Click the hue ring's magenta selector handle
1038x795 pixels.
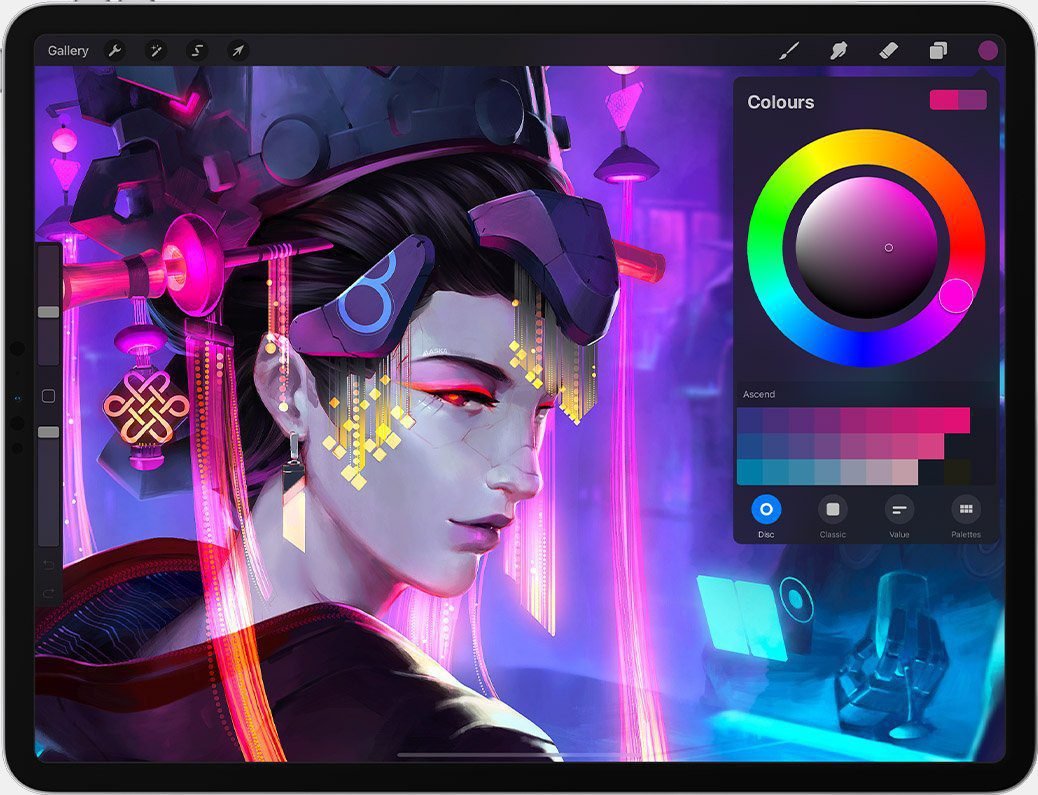click(955, 295)
